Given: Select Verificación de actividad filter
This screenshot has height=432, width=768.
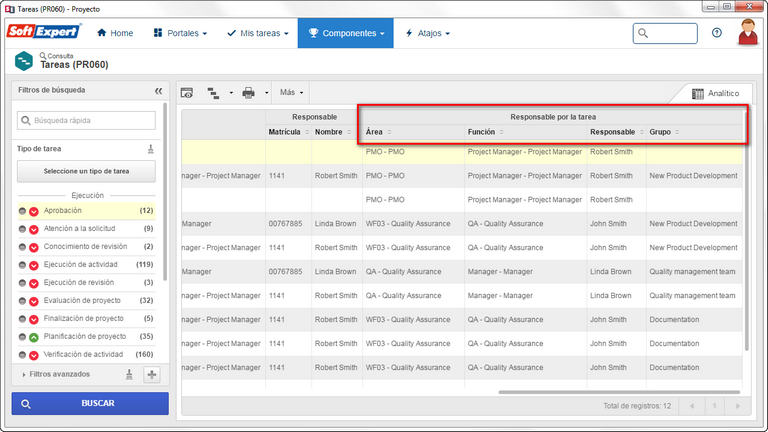Looking at the screenshot, I should (x=86, y=354).
